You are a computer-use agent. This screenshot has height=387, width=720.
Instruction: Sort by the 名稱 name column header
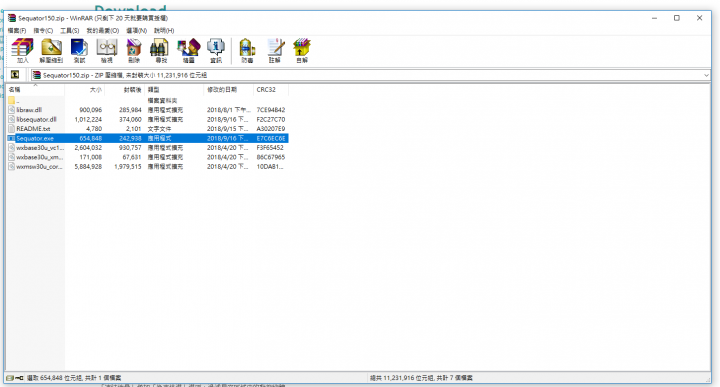pos(35,90)
